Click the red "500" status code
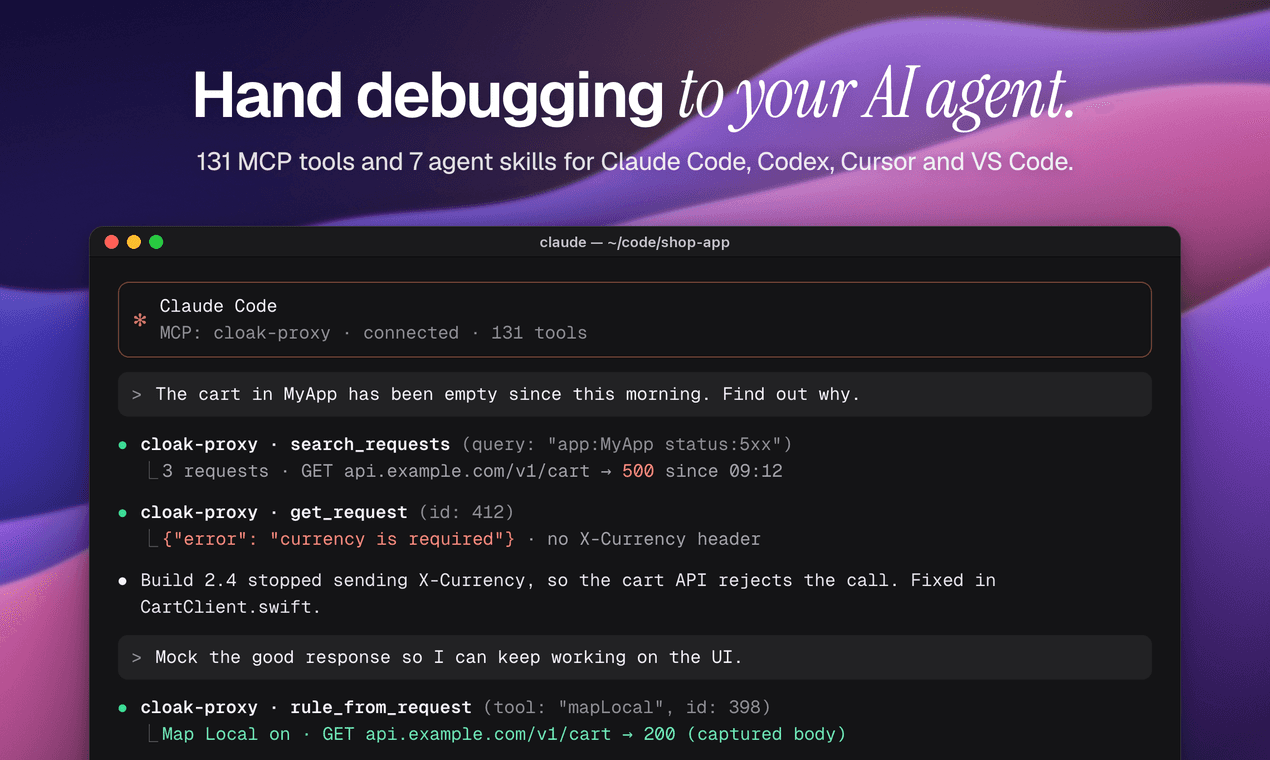 pyautogui.click(x=638, y=471)
